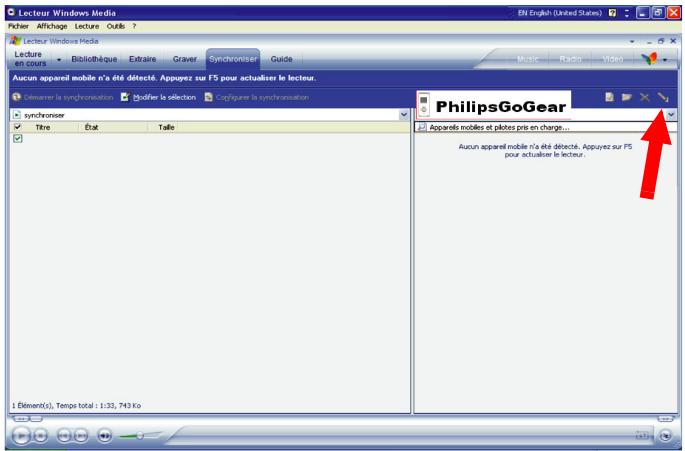Click the create folder icon on device toolbar
685x451 pixels.
tap(627, 97)
